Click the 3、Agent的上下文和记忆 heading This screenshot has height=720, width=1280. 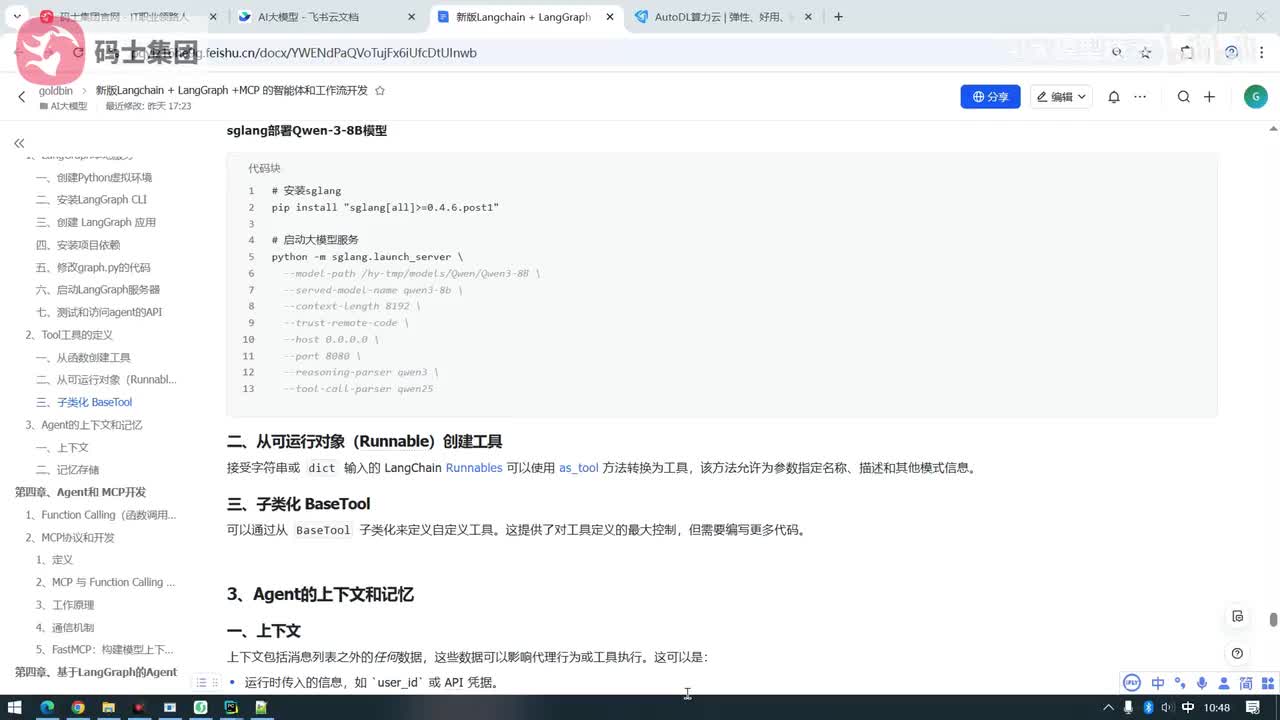pos(320,594)
